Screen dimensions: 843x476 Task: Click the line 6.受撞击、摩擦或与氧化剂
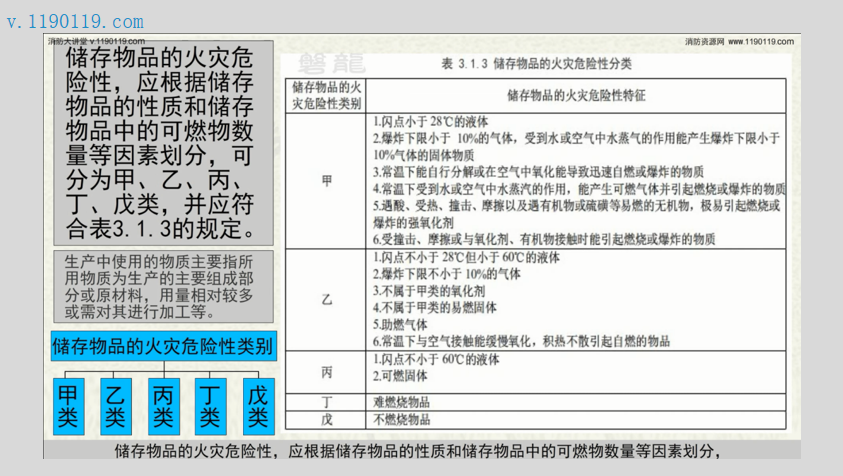point(544,239)
